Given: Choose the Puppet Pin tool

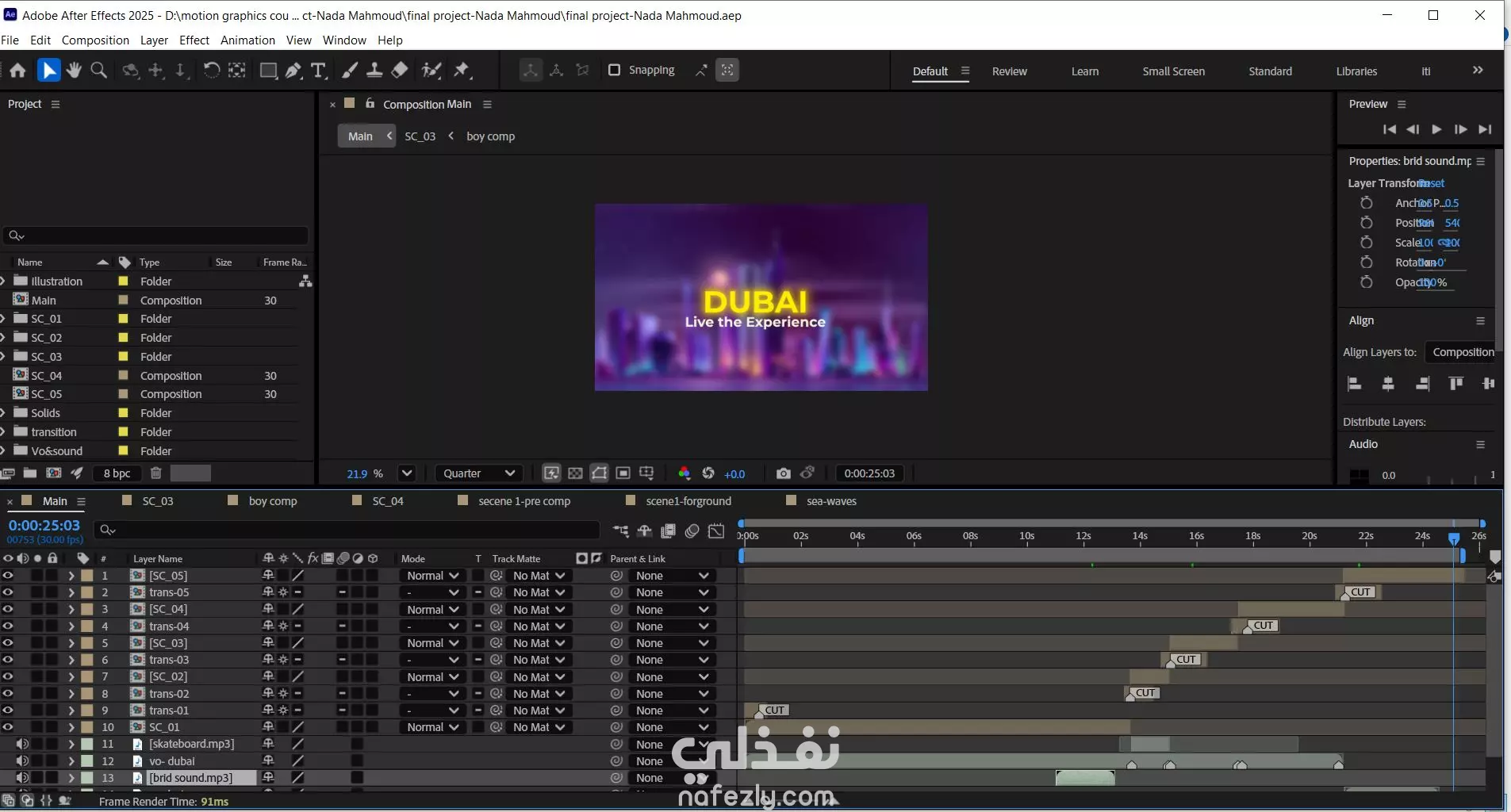Looking at the screenshot, I should pos(462,71).
